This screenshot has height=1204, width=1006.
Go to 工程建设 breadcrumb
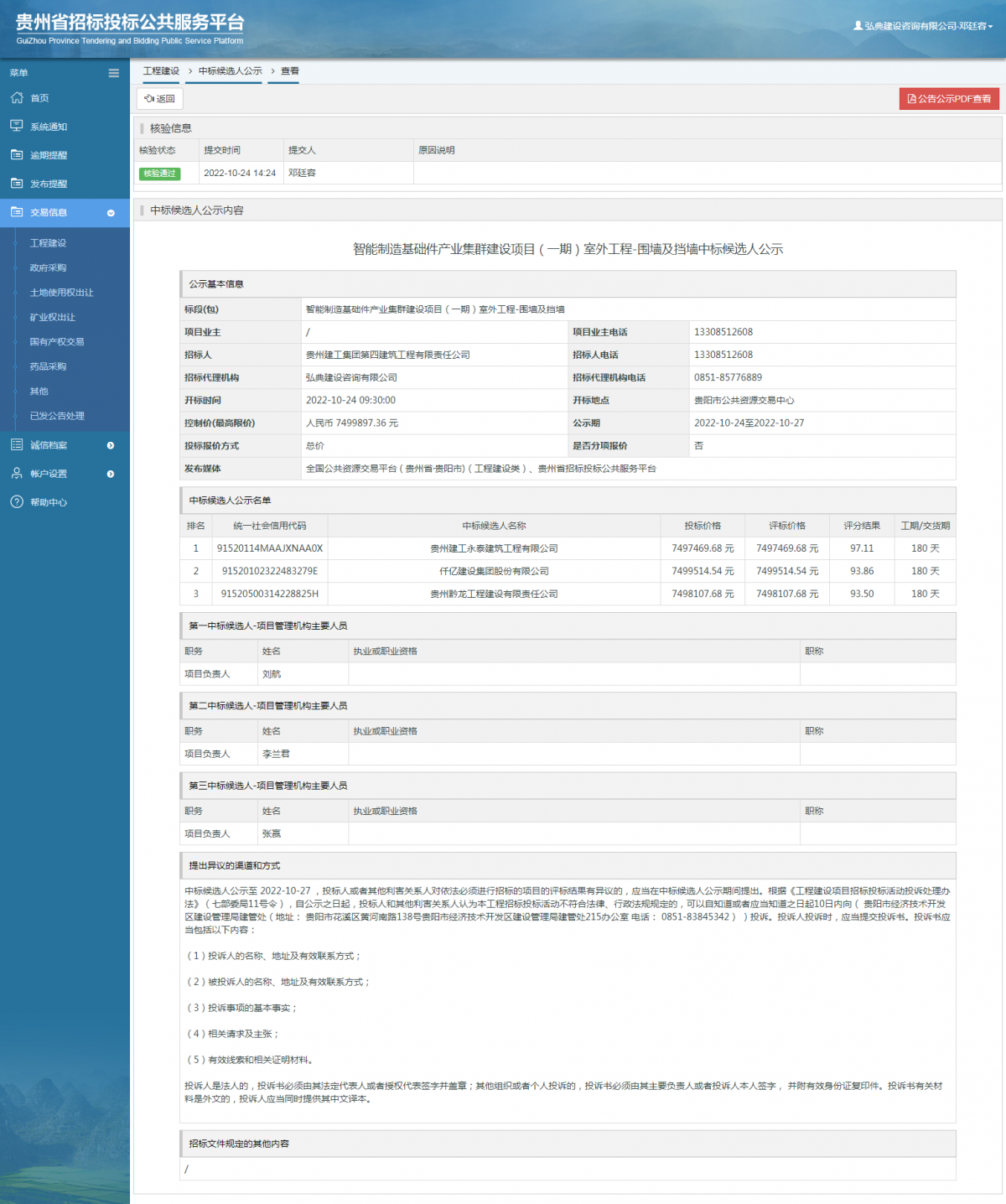161,71
